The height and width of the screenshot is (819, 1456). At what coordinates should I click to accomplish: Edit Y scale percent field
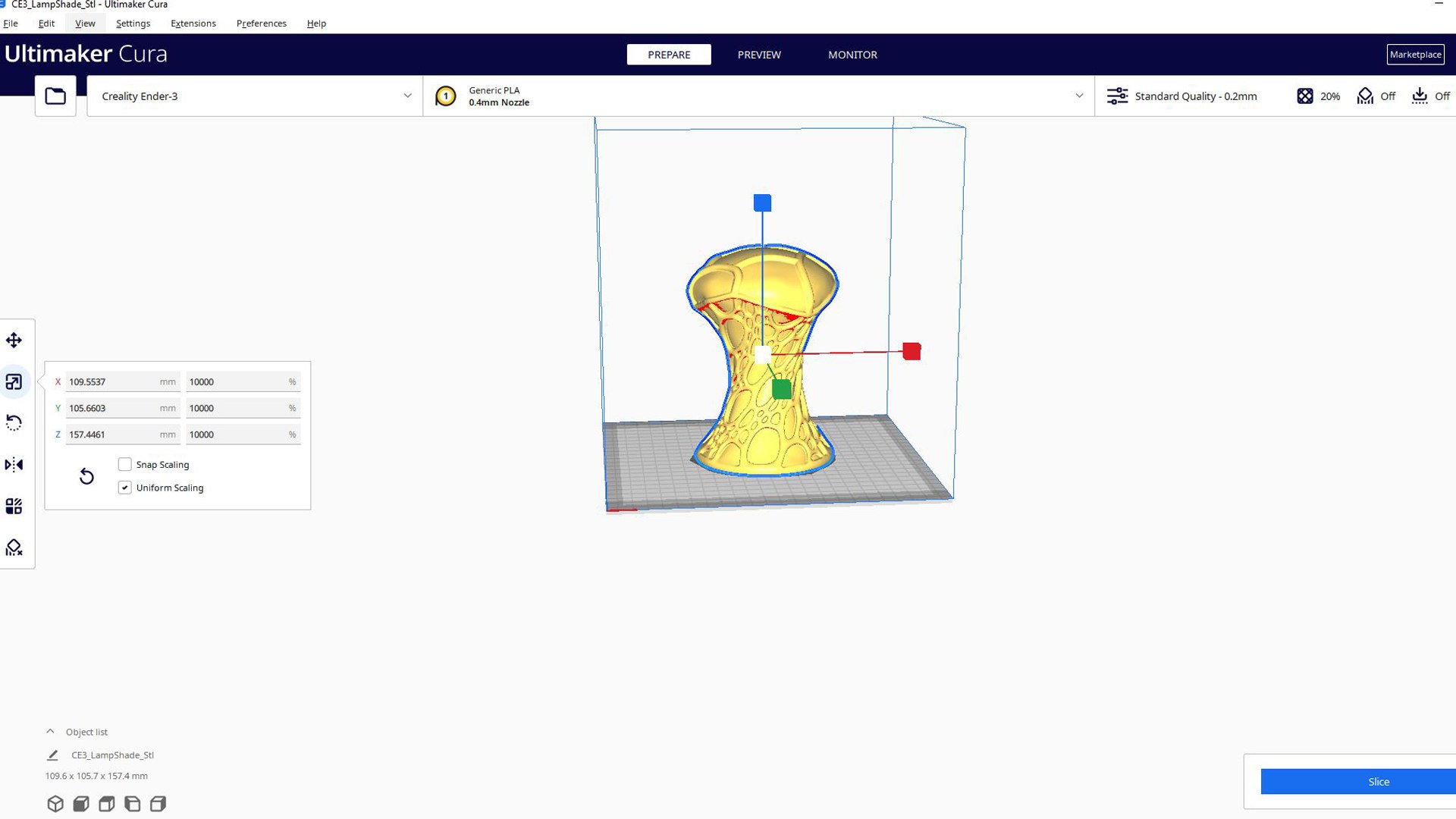pos(243,409)
